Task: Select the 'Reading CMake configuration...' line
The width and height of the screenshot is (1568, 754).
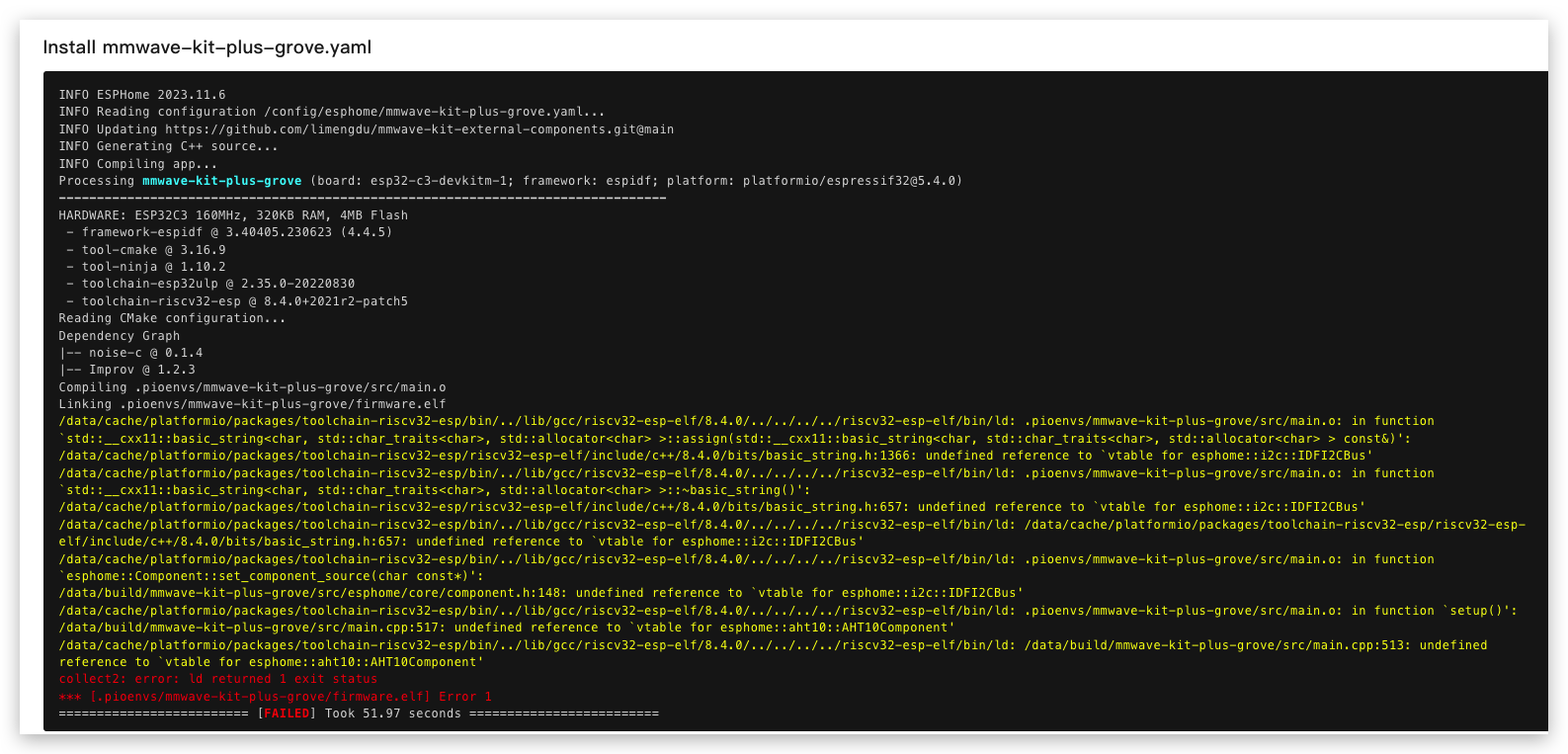Action: pyautogui.click(x=173, y=318)
